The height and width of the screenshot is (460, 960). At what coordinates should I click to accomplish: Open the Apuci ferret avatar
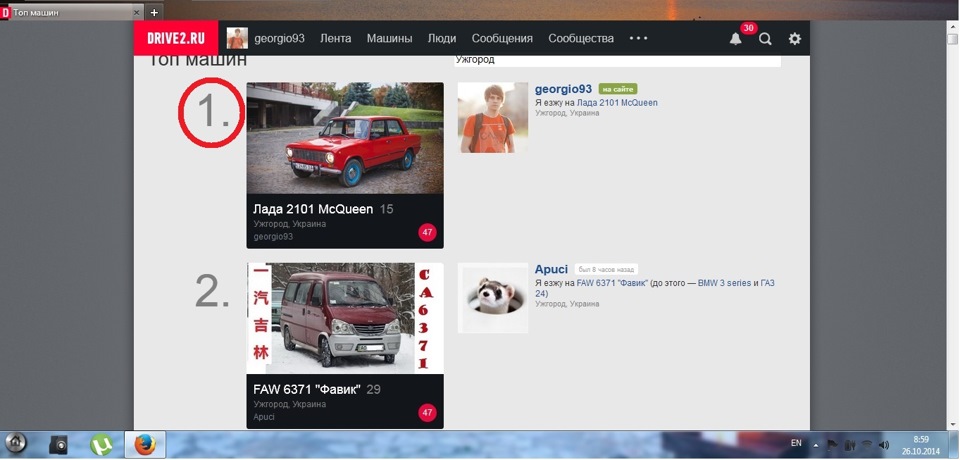click(x=493, y=298)
